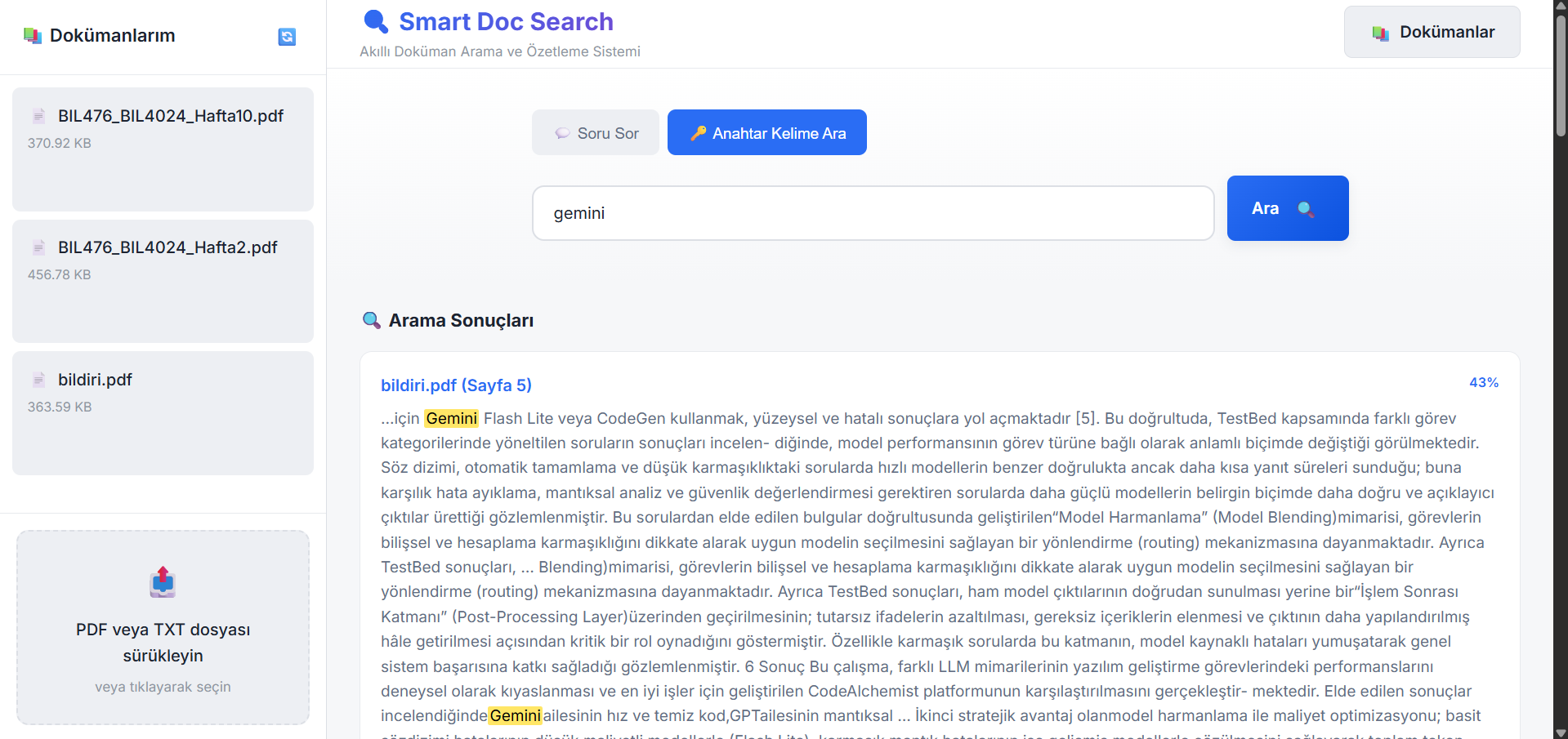This screenshot has width=1568, height=739.
Task: Click the upload arrow icon in the drop area
Action: pyautogui.click(x=162, y=581)
